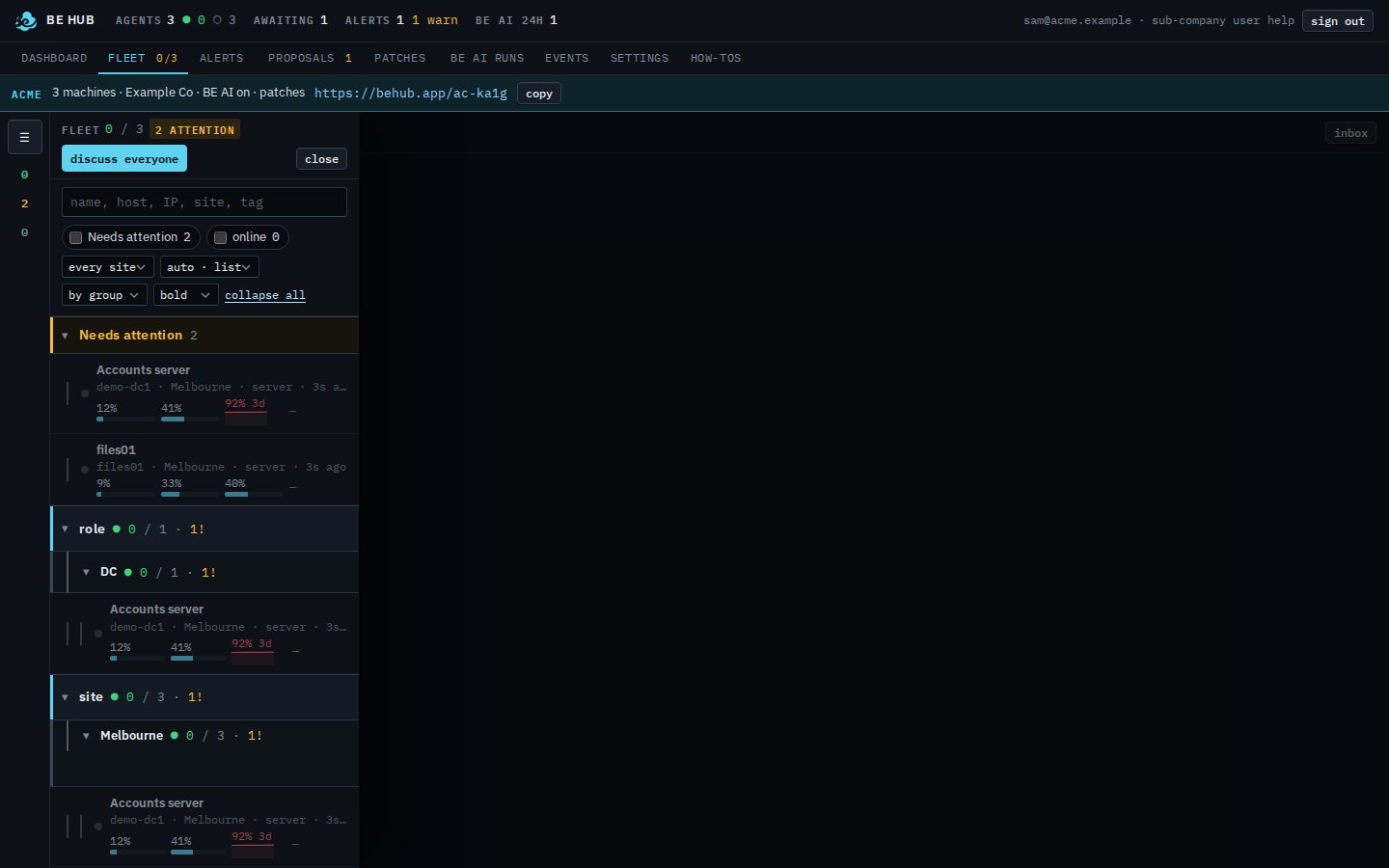1389x868 pixels.
Task: Open the Proposals tab
Action: [x=310, y=59]
